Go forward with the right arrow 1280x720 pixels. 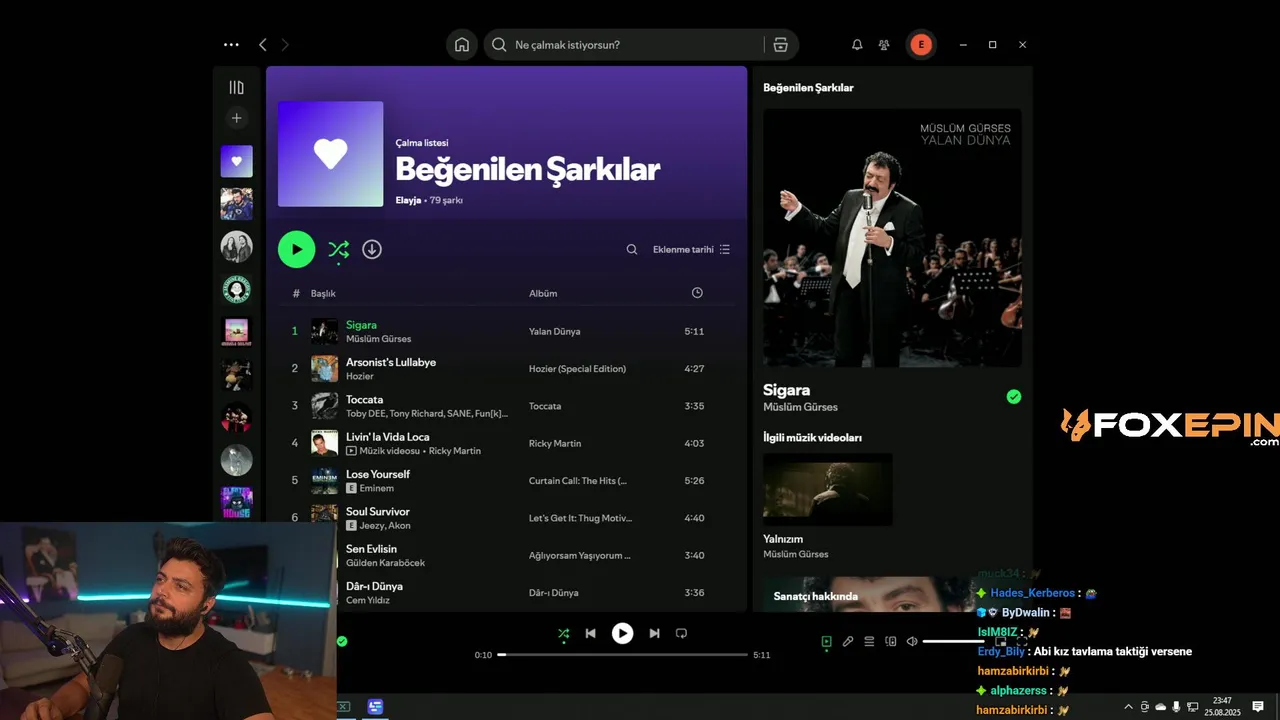285,45
